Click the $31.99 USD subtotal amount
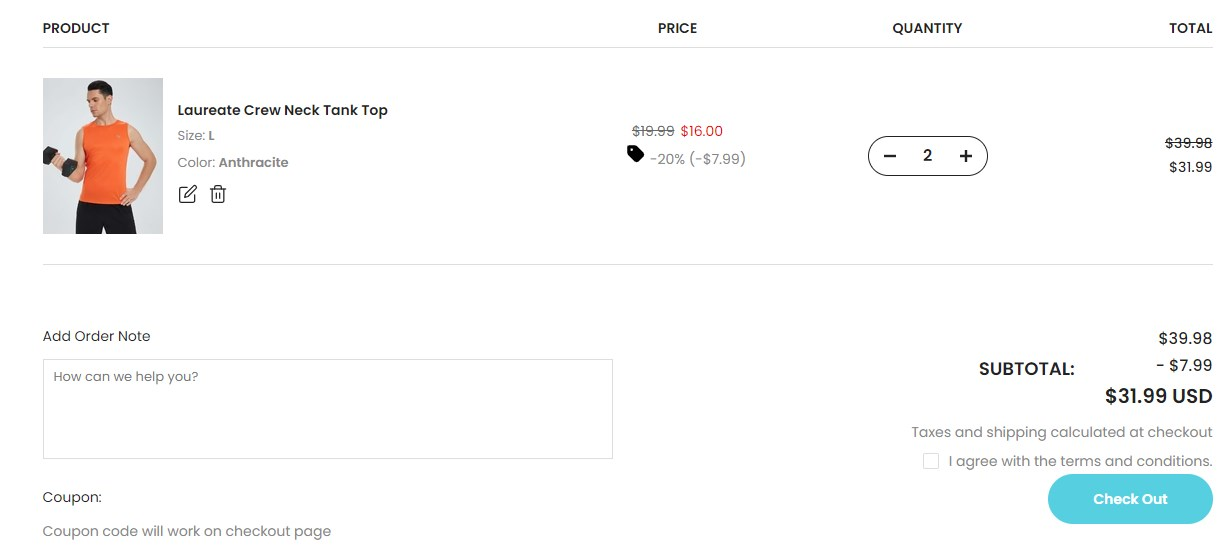The width and height of the screenshot is (1229, 552). point(1159,396)
